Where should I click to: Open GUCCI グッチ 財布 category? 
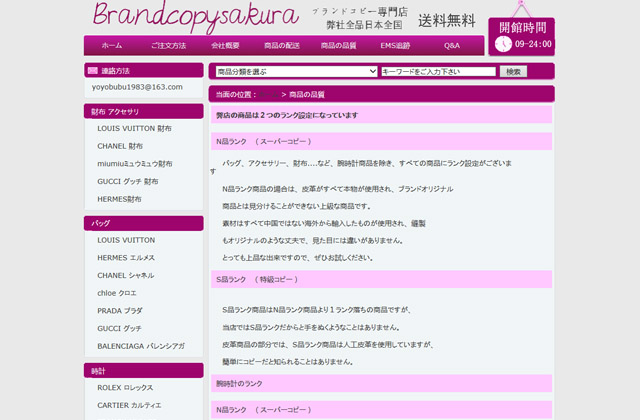[128, 181]
